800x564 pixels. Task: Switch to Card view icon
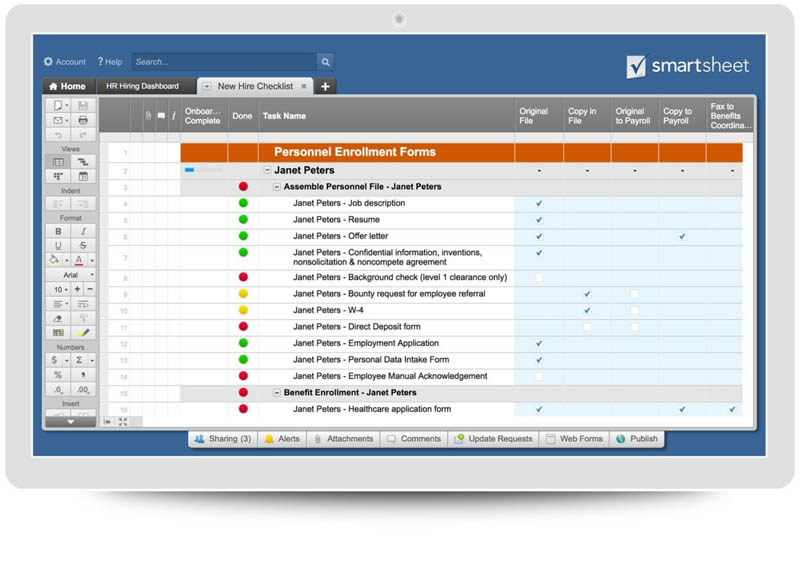click(58, 176)
